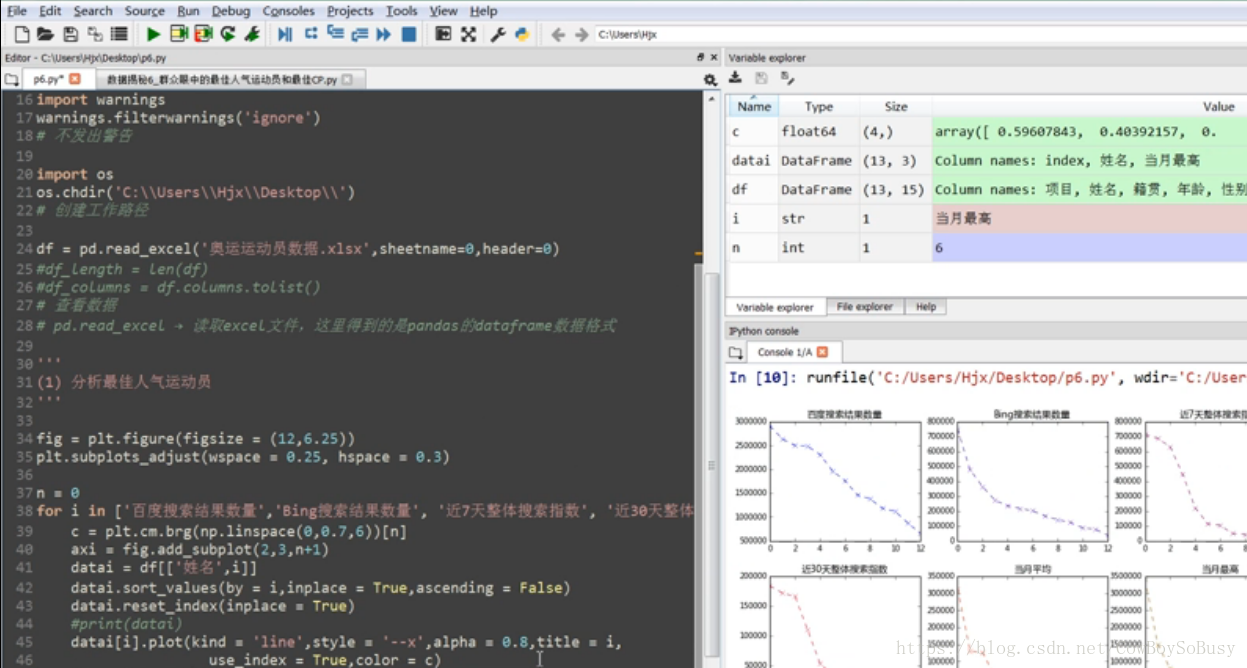This screenshot has width=1247, height=668.
Task: Open the Consoles menu
Action: [289, 11]
